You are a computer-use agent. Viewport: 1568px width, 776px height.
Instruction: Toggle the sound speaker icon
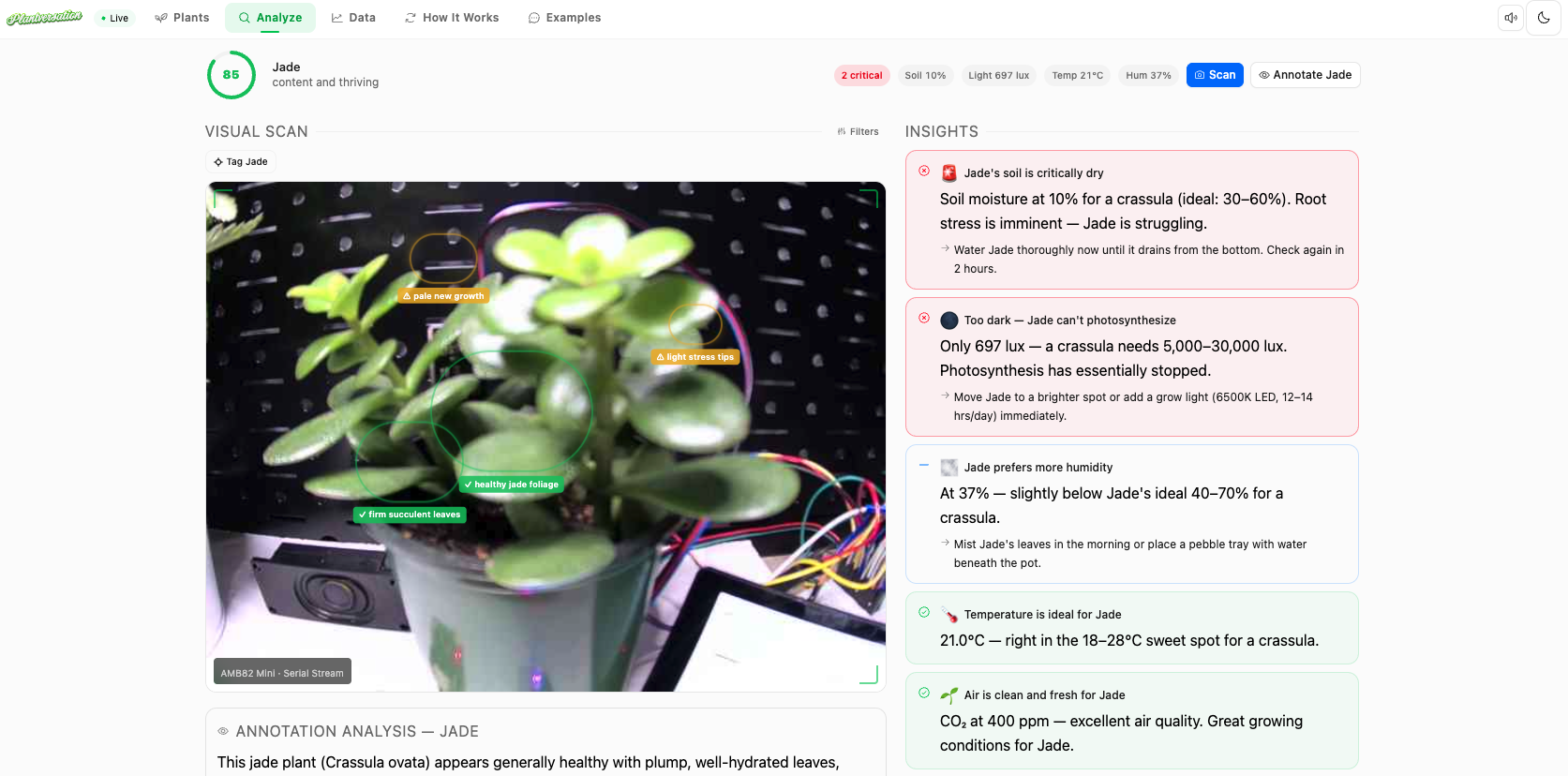1510,18
